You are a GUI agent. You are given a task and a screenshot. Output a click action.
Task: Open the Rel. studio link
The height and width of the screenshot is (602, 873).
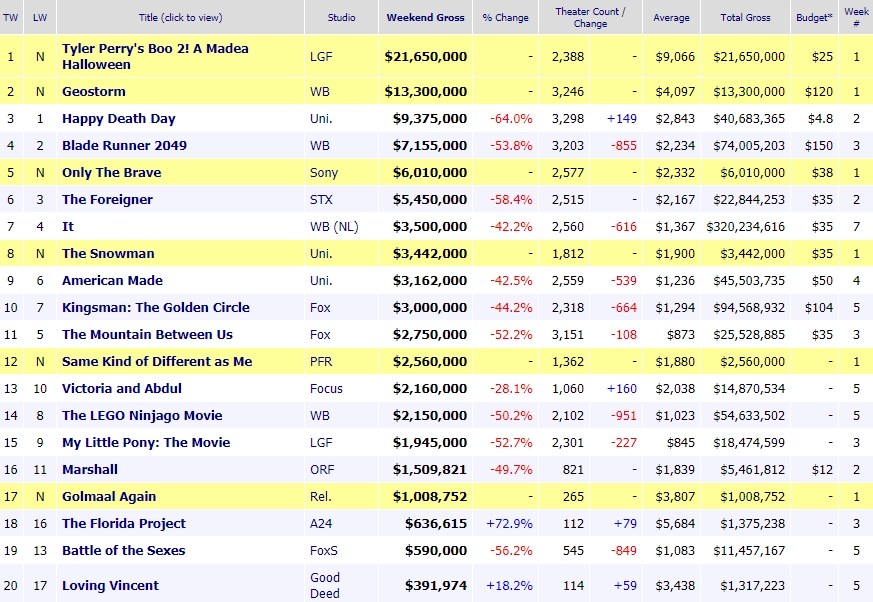321,497
